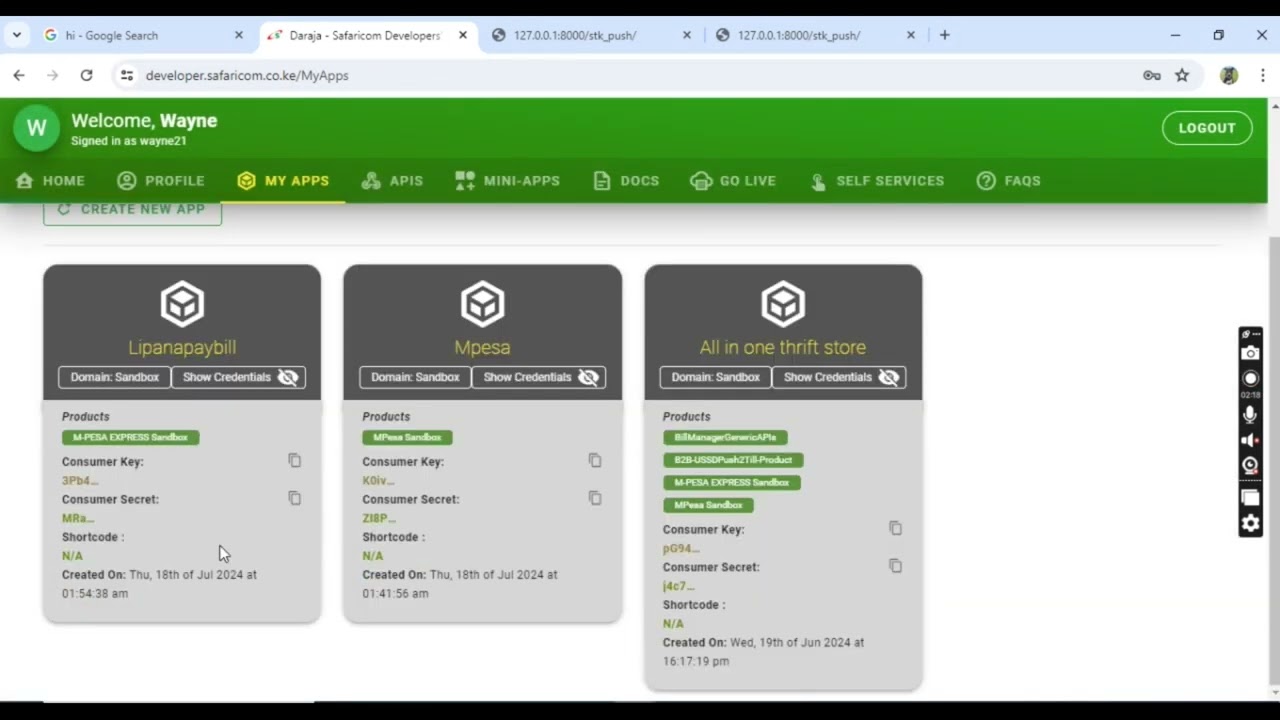Open the GO LIVE menu

[x=733, y=181]
